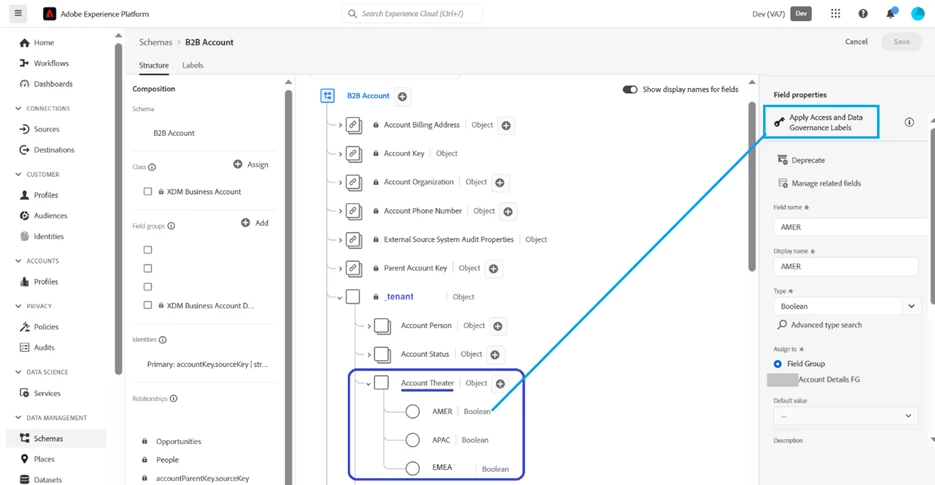Image resolution: width=935 pixels, height=485 pixels.
Task: Collapse the _tenant object
Action: [340, 297]
